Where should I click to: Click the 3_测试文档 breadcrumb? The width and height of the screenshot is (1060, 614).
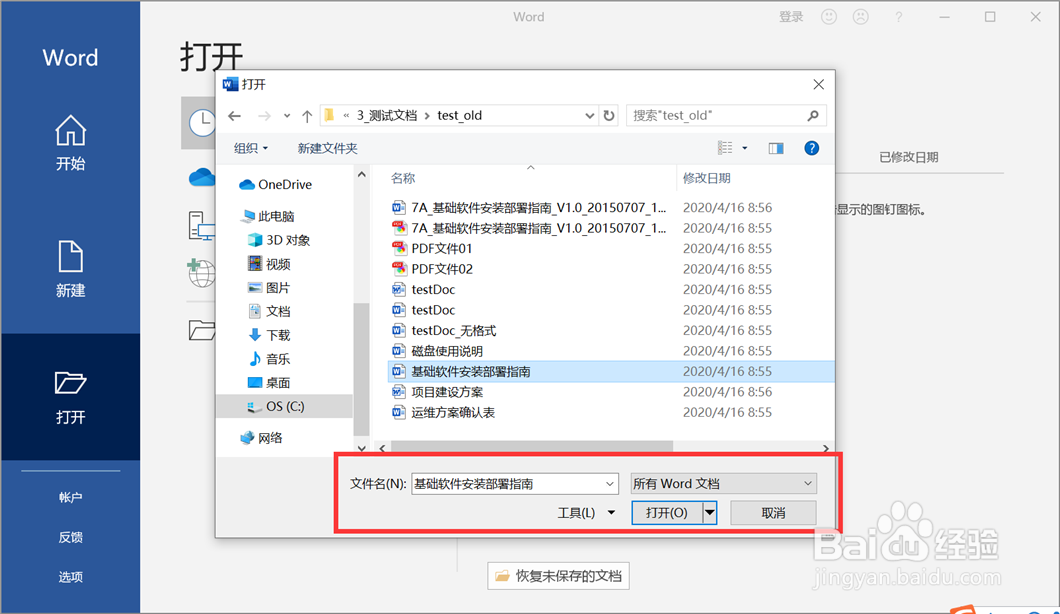pyautogui.click(x=387, y=116)
